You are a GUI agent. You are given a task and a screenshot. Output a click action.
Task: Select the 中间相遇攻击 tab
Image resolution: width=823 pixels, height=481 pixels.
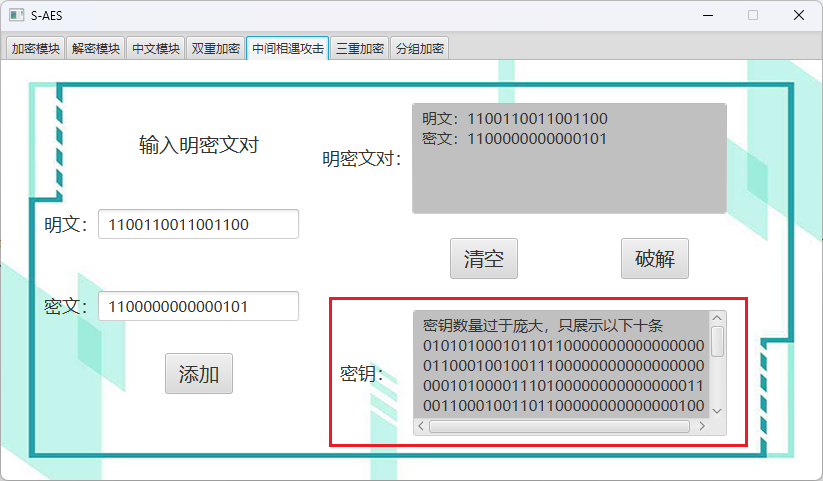[288, 48]
